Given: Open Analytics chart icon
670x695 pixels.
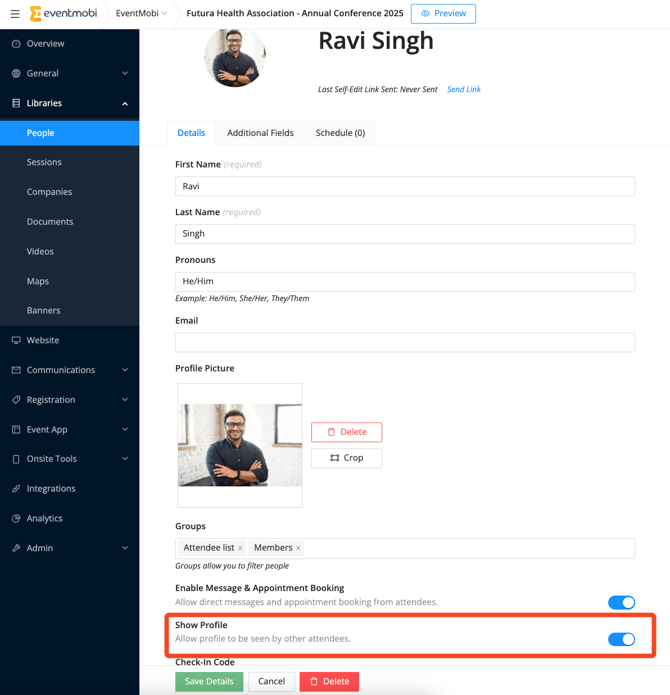Looking at the screenshot, I should pos(16,518).
